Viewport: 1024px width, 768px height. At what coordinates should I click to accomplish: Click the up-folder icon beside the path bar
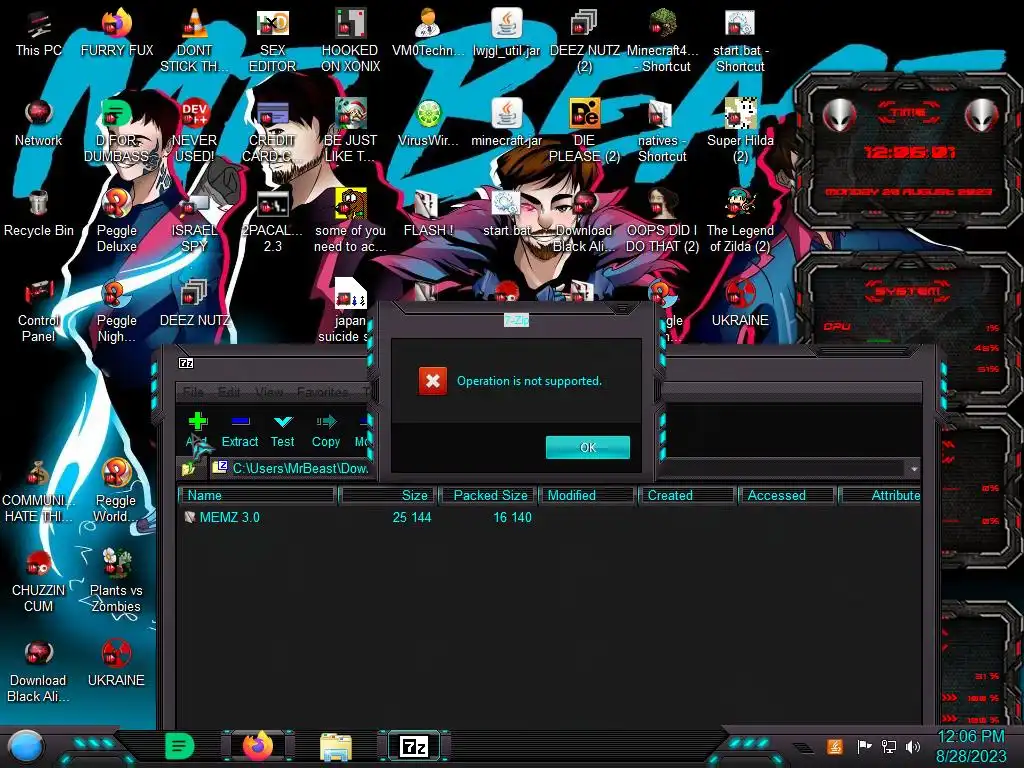pos(189,468)
